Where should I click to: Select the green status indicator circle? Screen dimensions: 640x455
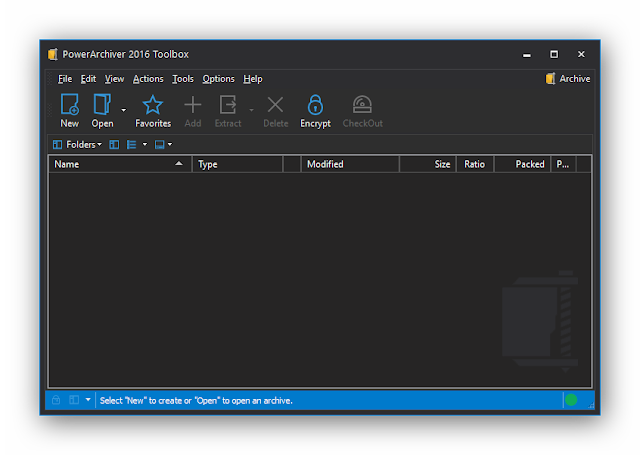571,400
